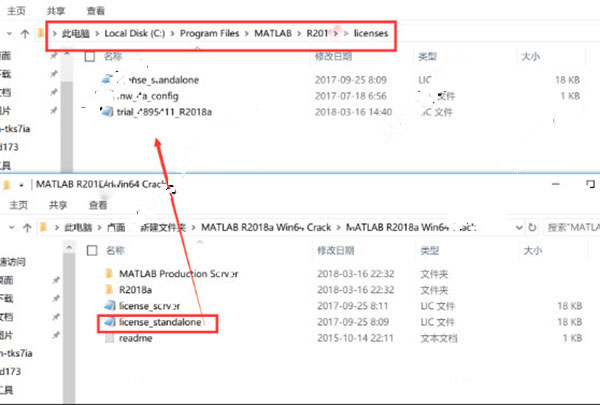The height and width of the screenshot is (405, 600).
Task: Go up one level in Crack folder window
Action: click(27, 228)
